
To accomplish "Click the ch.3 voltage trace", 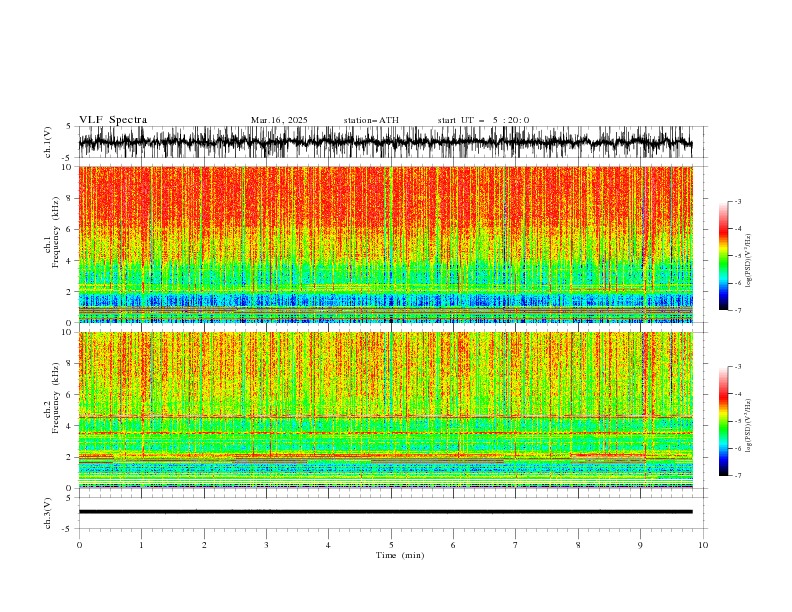I will 385,512.
